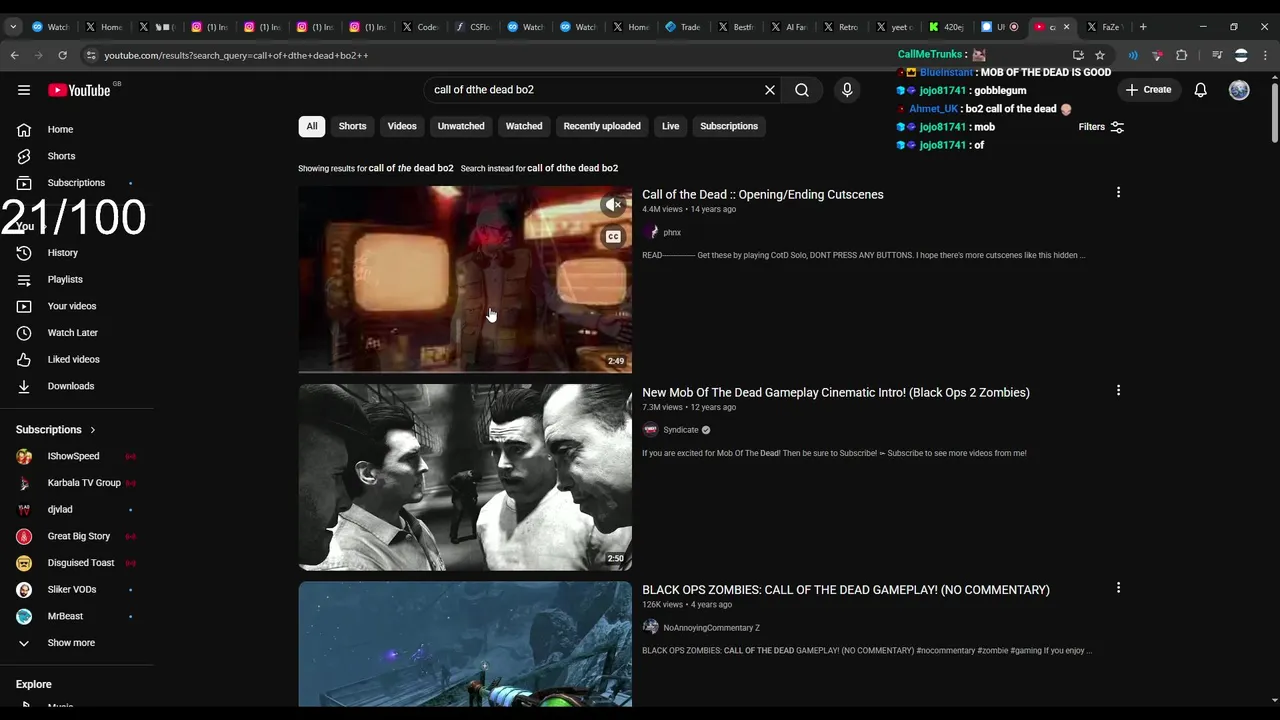Select the Watched filter chip
This screenshot has width=1280, height=720.
(524, 126)
